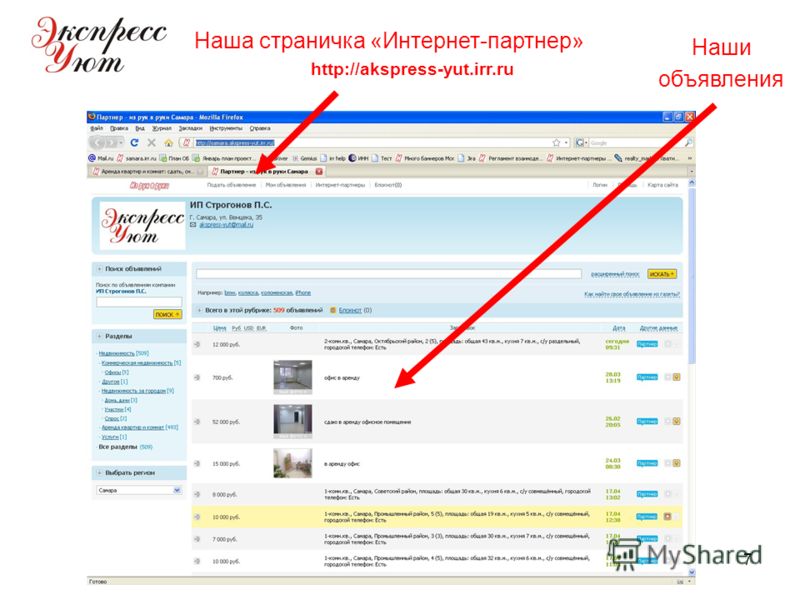
Task: Open the Журнал menu
Action: coord(162,129)
